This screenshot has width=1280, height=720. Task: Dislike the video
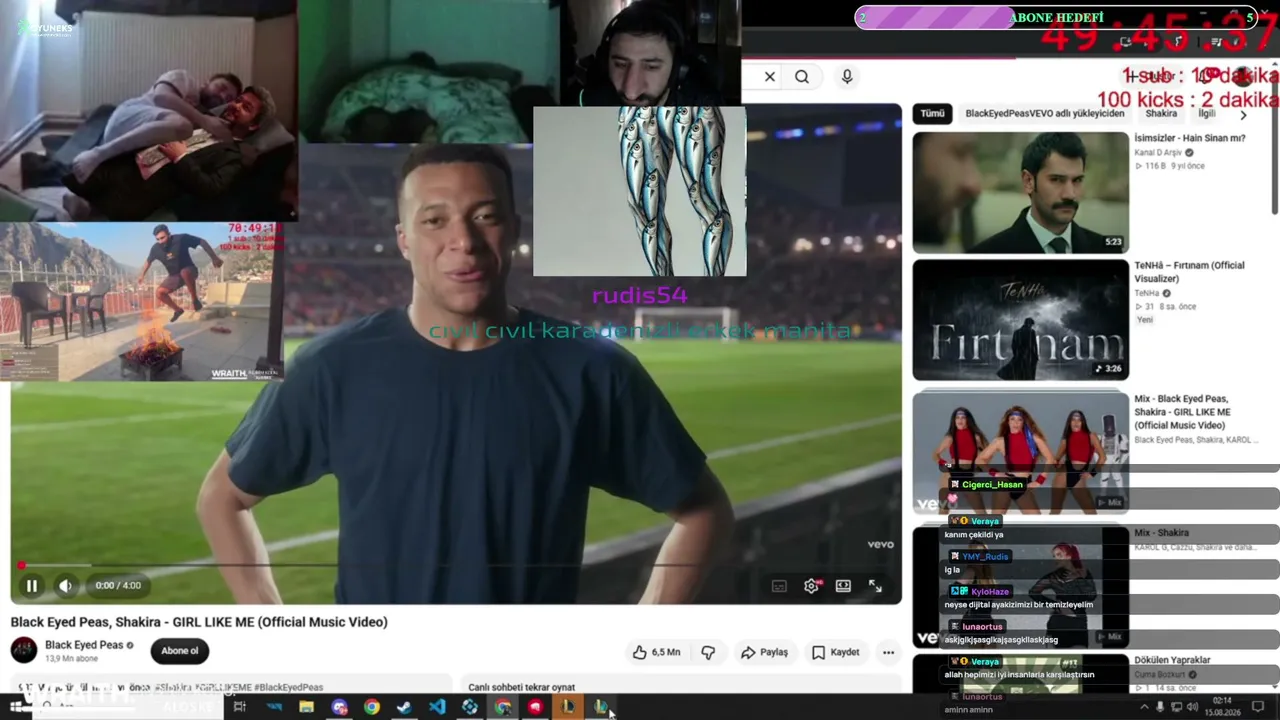pyautogui.click(x=708, y=652)
